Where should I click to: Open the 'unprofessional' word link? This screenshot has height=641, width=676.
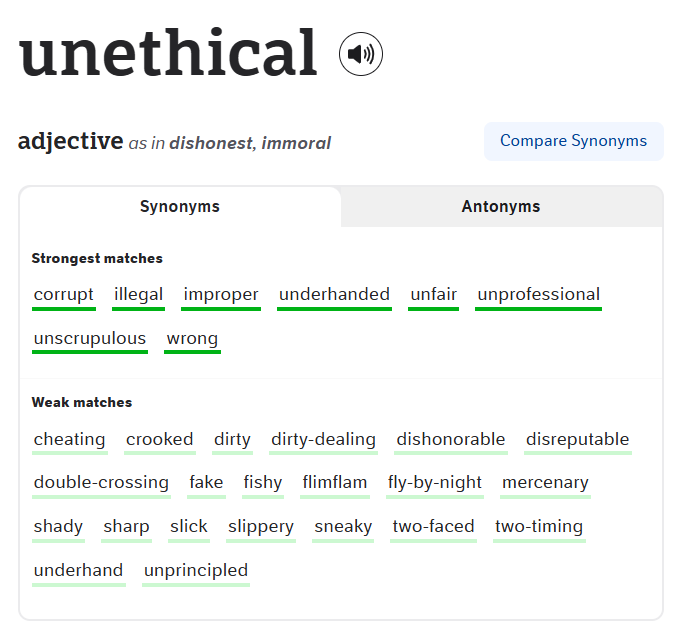pyautogui.click(x=538, y=295)
